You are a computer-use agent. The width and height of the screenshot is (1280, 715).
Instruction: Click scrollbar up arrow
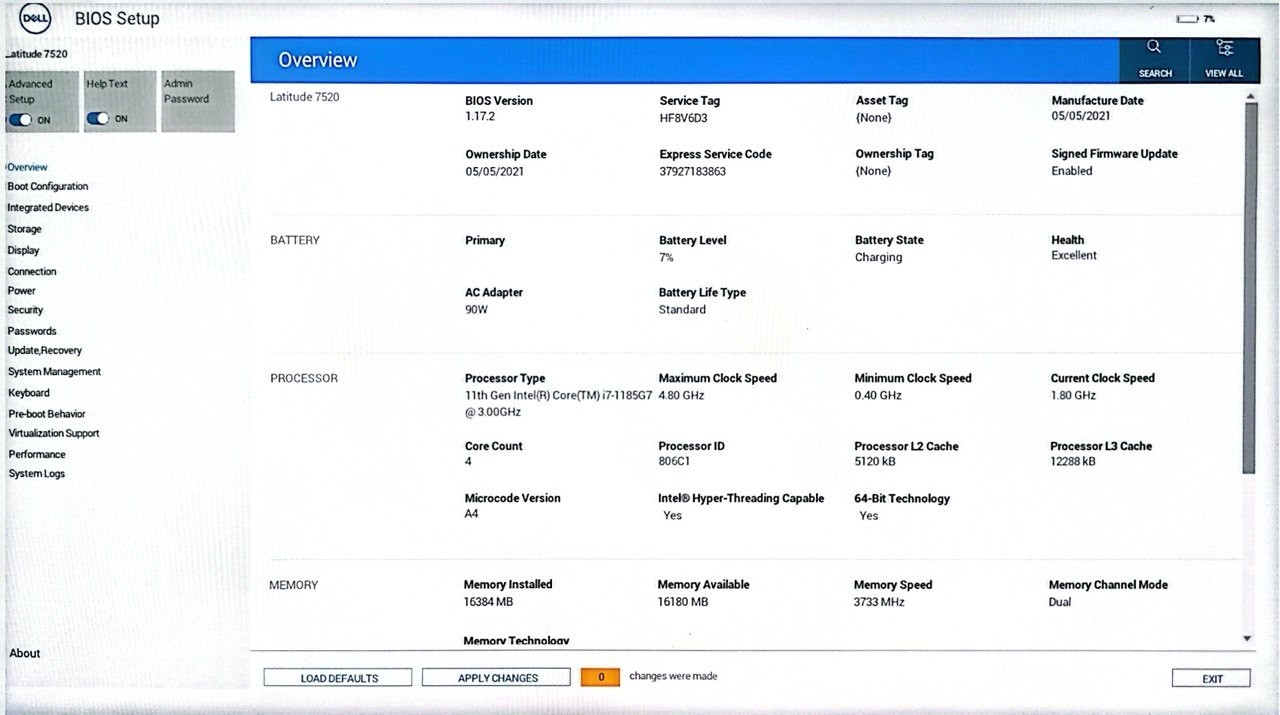(1249, 96)
